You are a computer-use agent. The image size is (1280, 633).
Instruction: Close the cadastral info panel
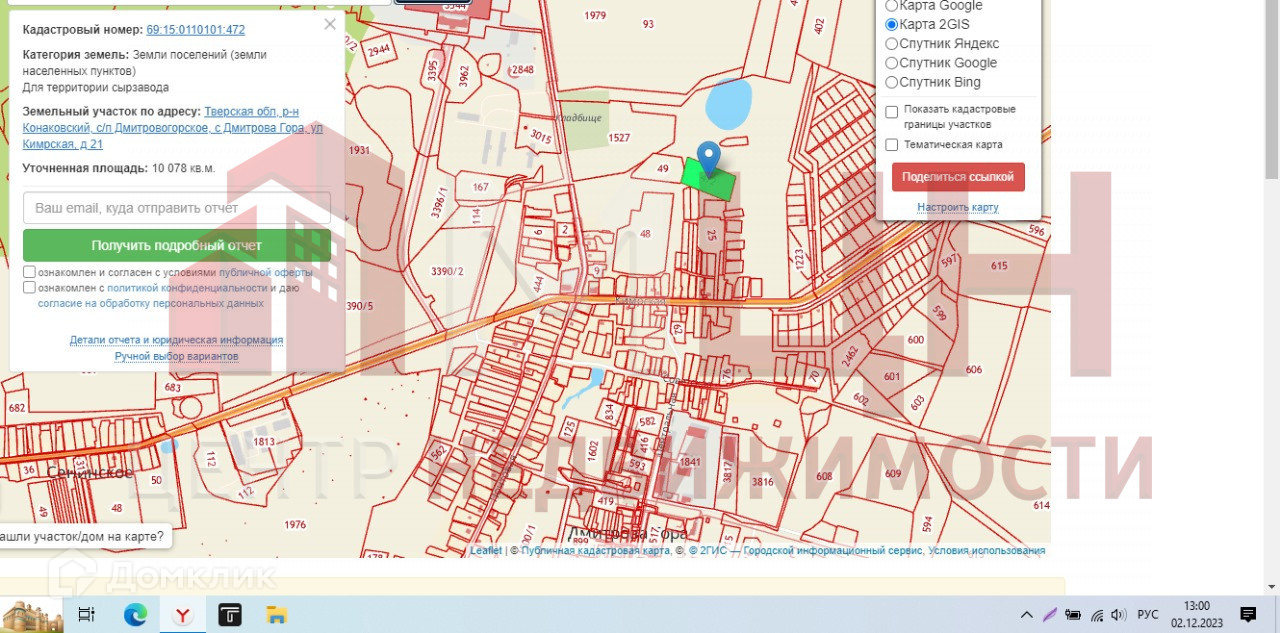pos(330,25)
